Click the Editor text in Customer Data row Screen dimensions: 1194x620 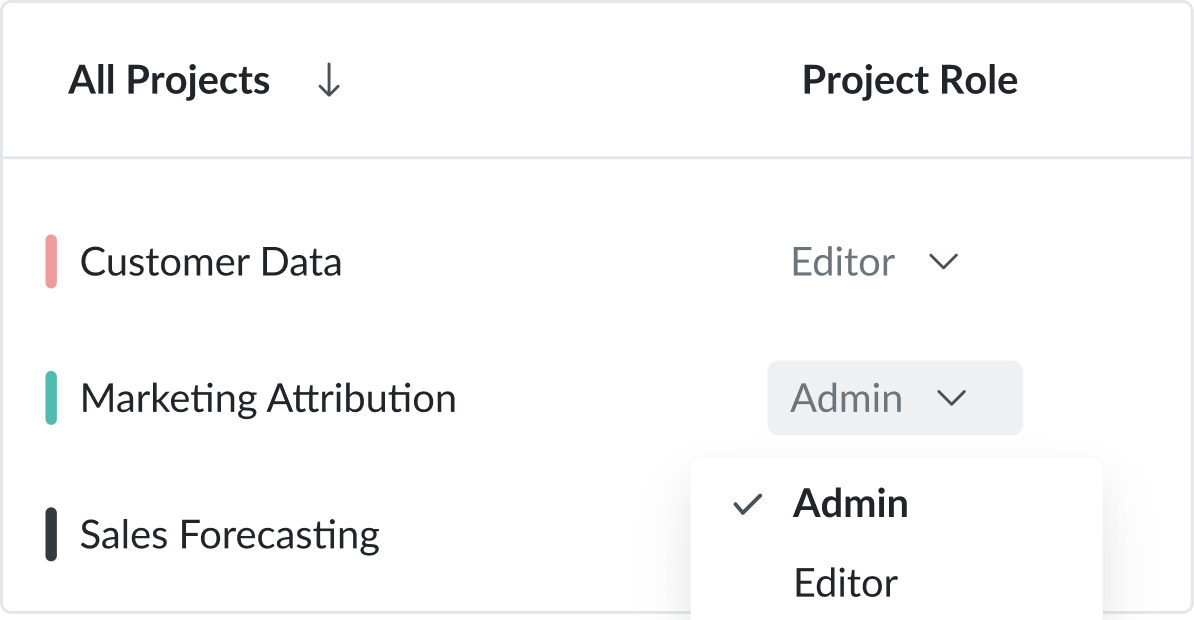click(843, 262)
